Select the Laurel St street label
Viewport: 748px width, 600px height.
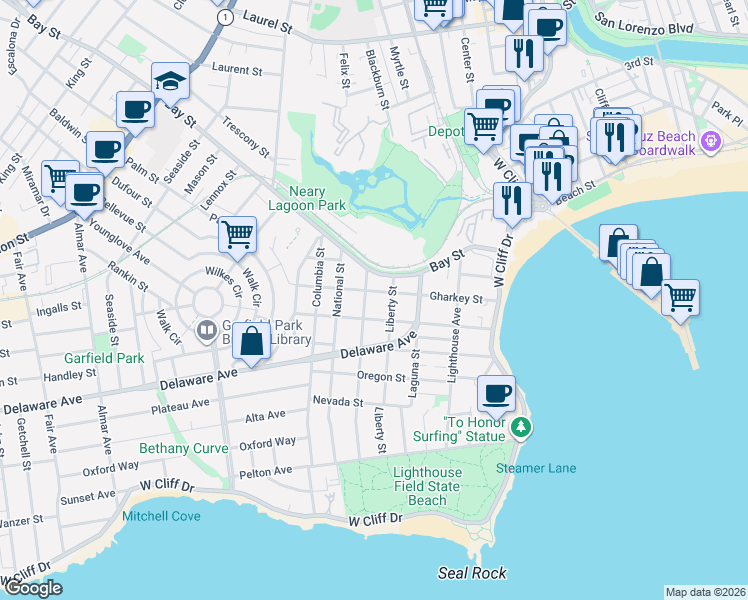coord(268,22)
